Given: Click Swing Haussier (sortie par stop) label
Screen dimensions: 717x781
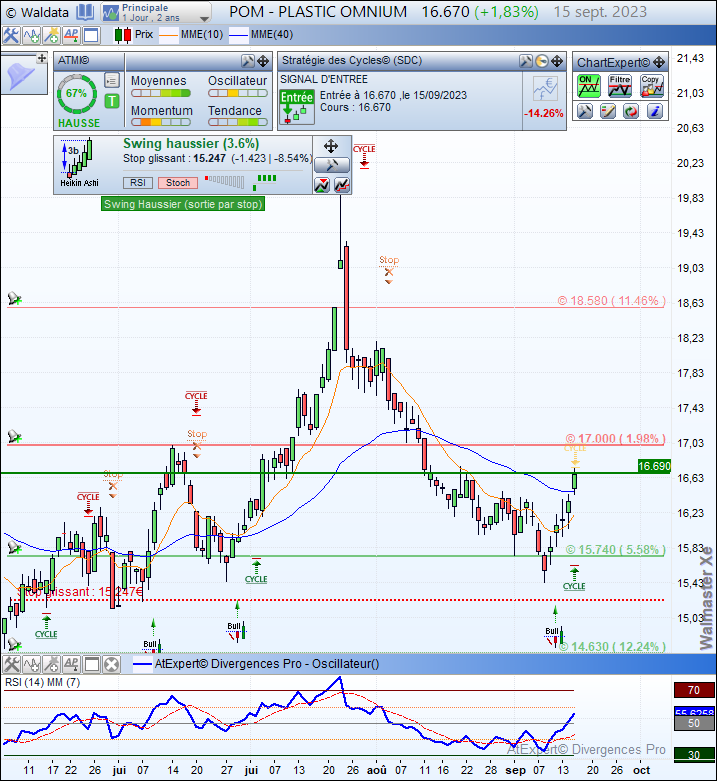Looking at the screenshot, I should click(183, 204).
